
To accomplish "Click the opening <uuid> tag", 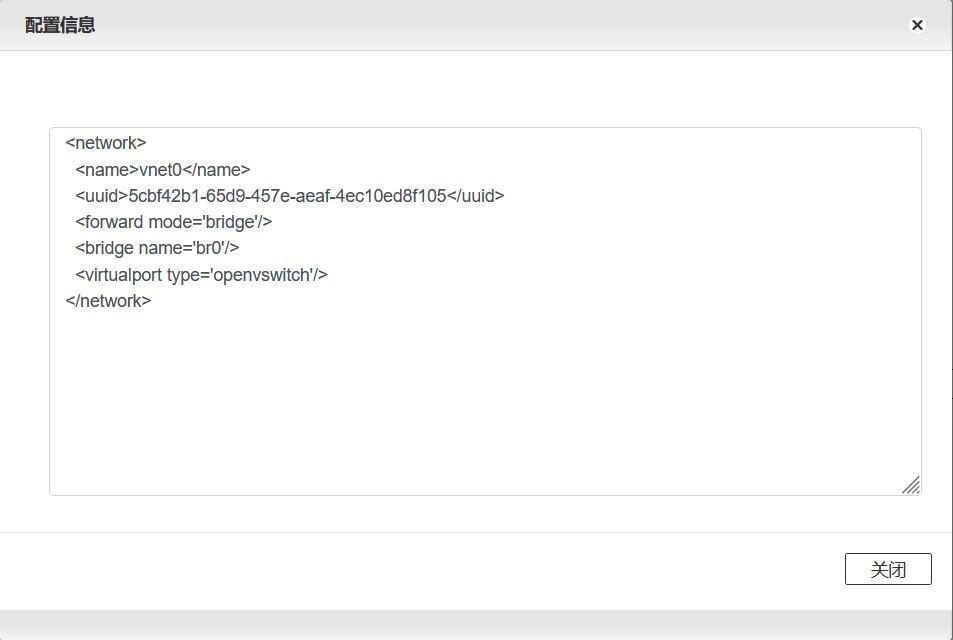I will coord(102,196).
